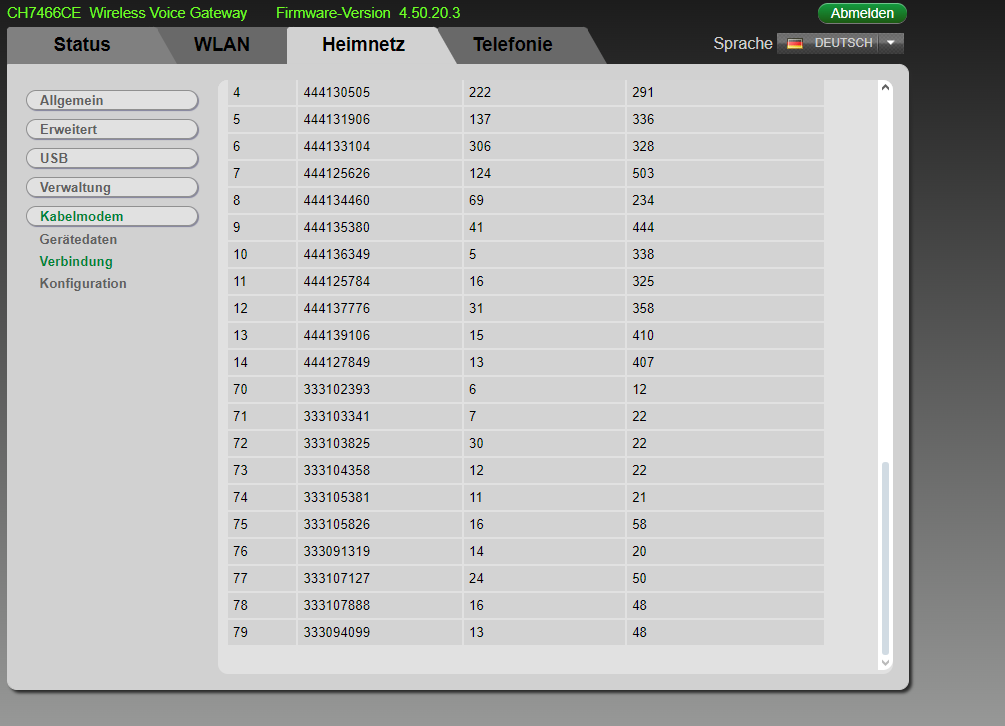The height and width of the screenshot is (726, 1005).
Task: Click cell 444130505 in row 4
Action: pos(379,92)
